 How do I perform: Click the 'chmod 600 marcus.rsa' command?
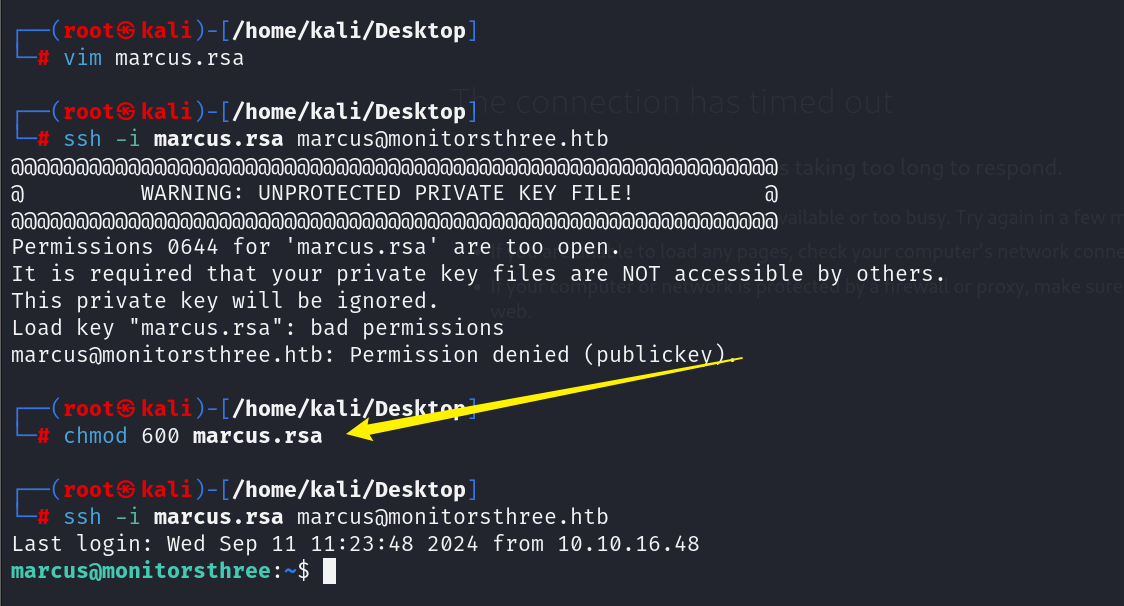193,435
